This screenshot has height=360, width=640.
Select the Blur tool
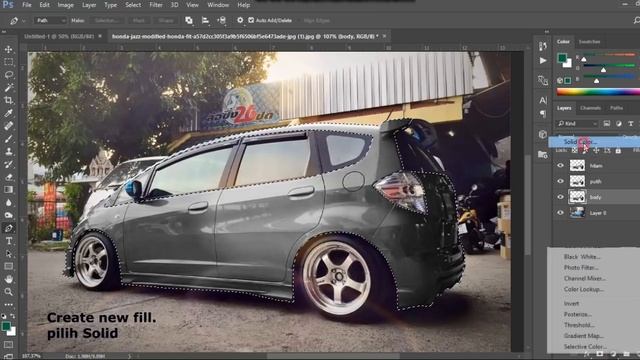pos(9,202)
